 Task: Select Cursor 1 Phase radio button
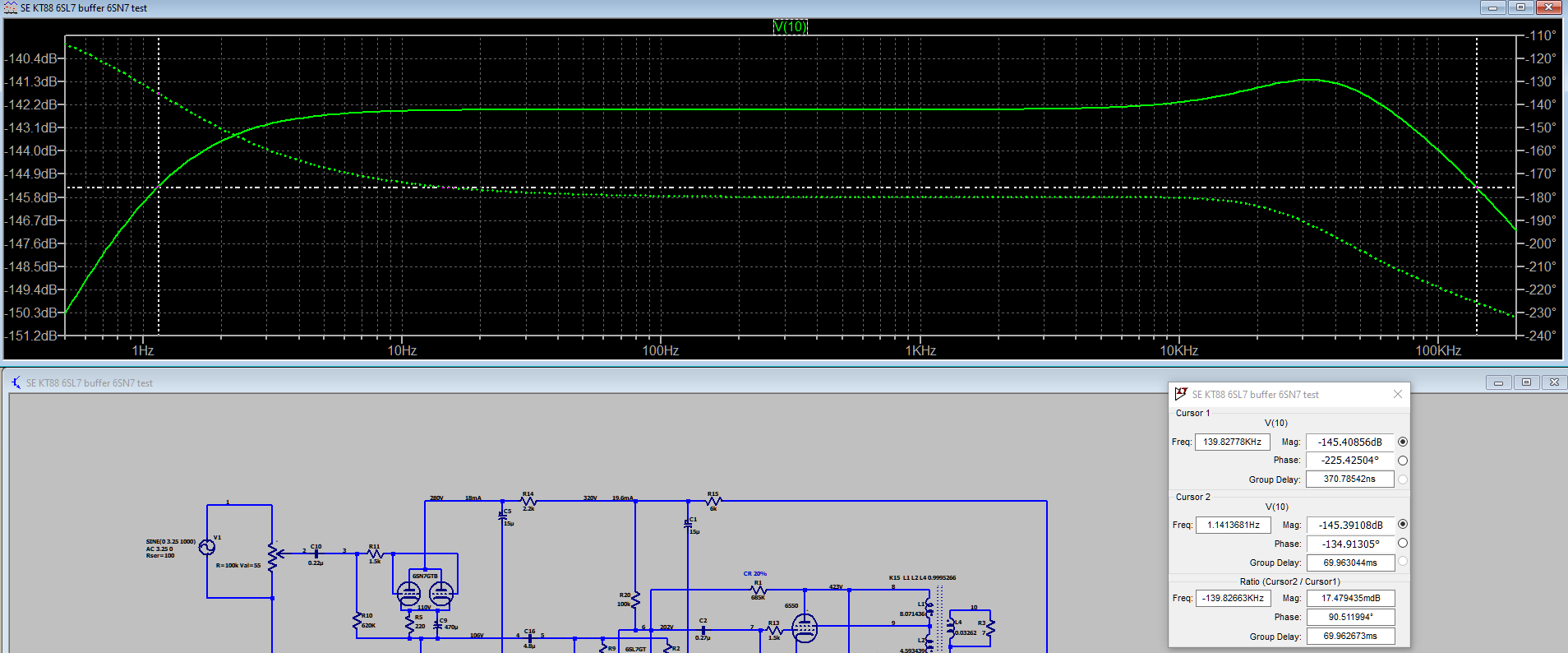(x=1402, y=461)
